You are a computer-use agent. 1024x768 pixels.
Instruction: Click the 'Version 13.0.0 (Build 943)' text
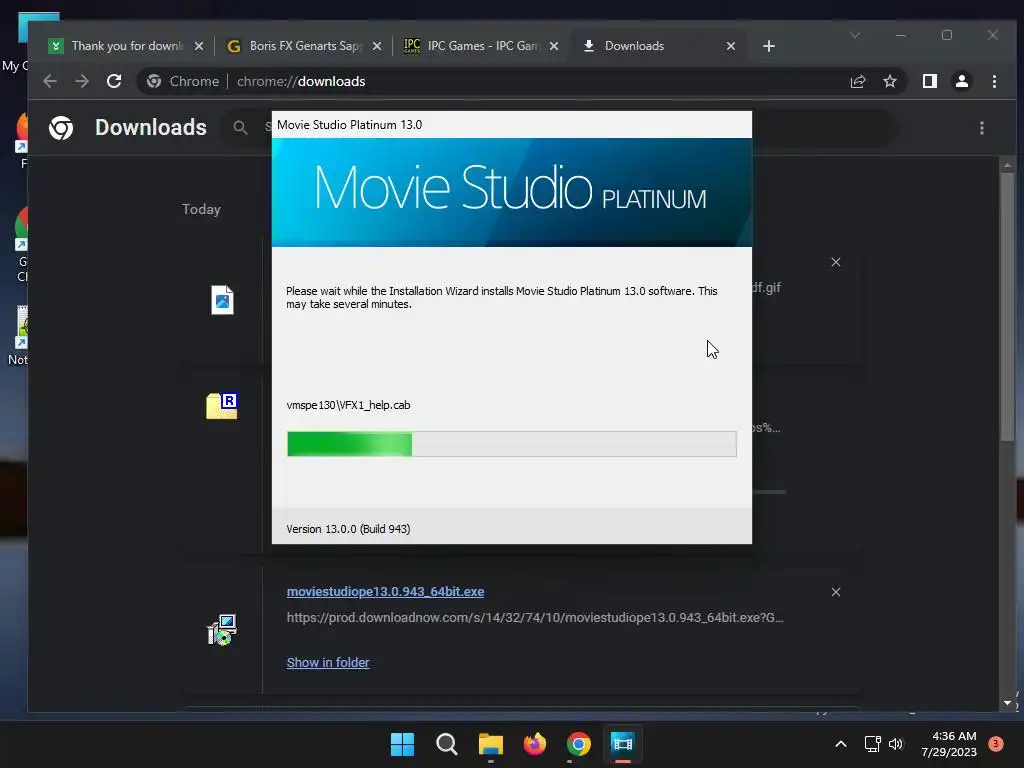point(348,529)
